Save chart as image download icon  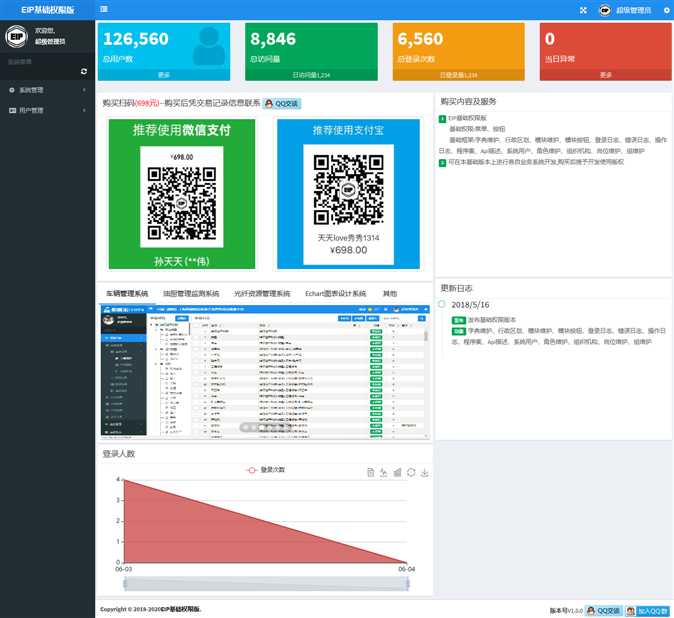424,472
